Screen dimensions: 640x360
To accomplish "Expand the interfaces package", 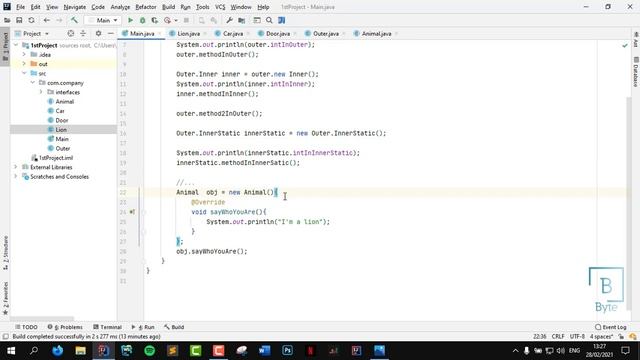I will click(x=41, y=92).
